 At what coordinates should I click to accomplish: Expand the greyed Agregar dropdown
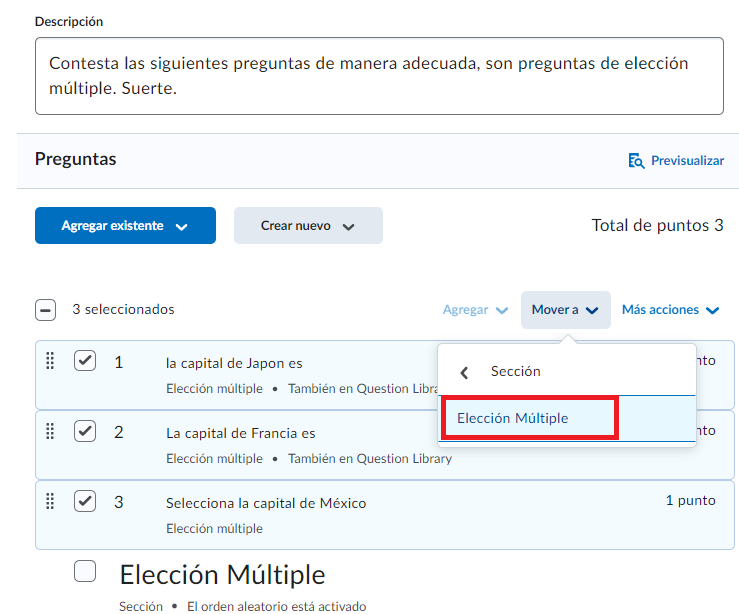(475, 310)
